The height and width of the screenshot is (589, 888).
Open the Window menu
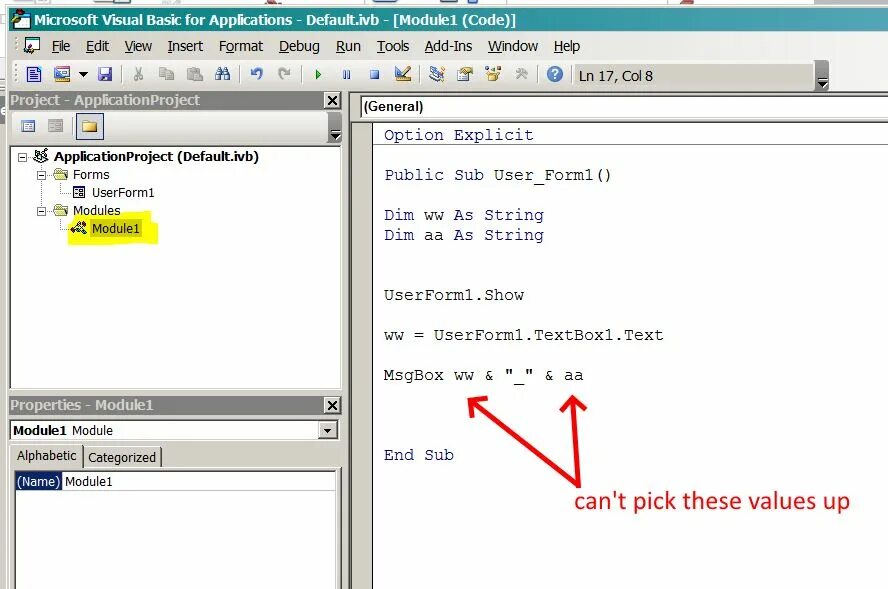(x=513, y=46)
